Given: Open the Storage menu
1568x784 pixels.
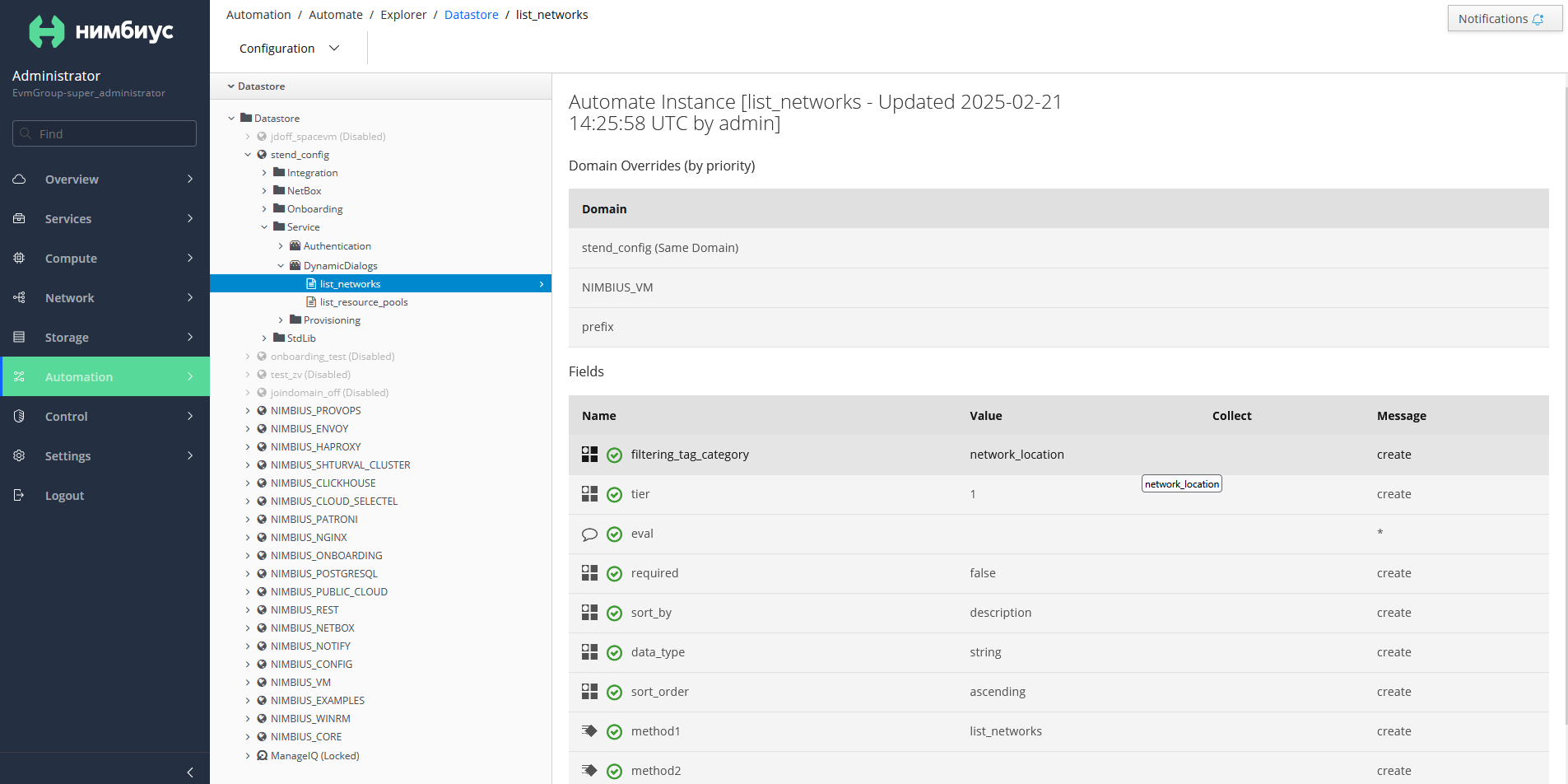Looking at the screenshot, I should 105,337.
